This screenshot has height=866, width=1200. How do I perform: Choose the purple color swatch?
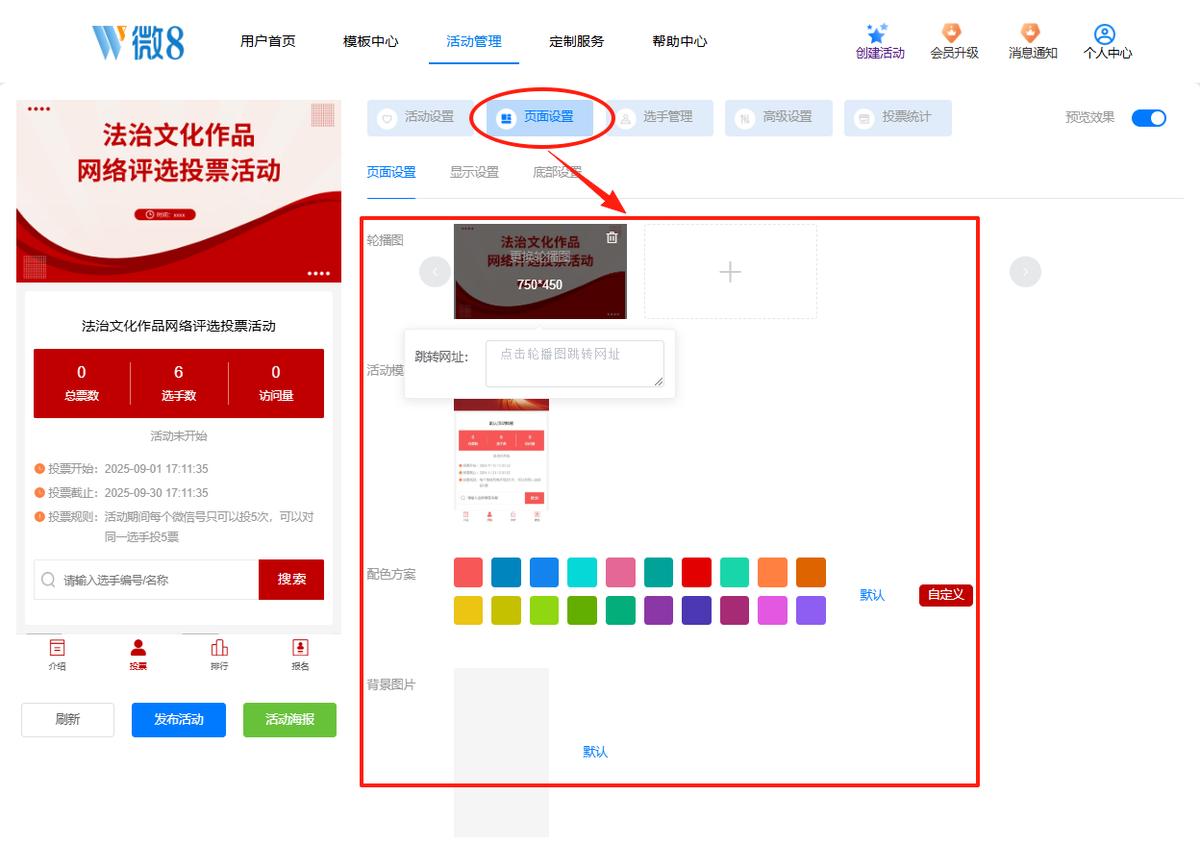pyautogui.click(x=658, y=610)
